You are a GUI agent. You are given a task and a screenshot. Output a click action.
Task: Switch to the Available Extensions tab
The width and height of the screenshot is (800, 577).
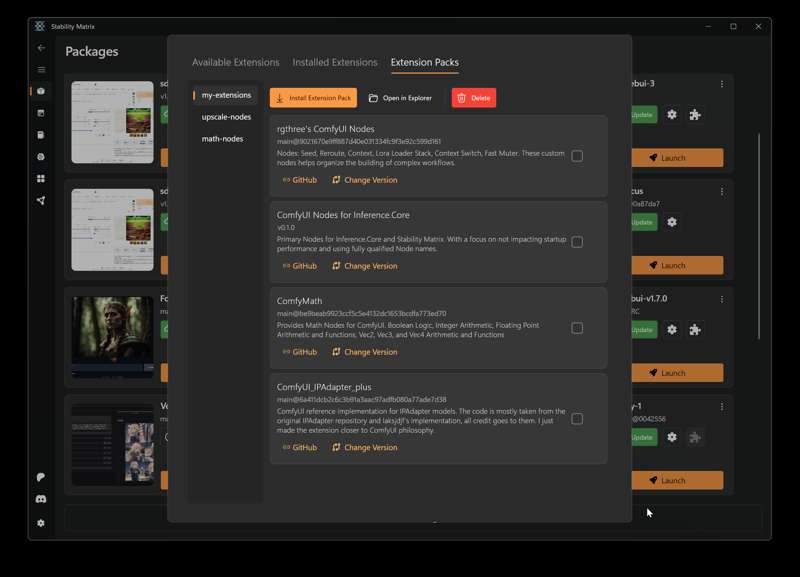pos(235,62)
